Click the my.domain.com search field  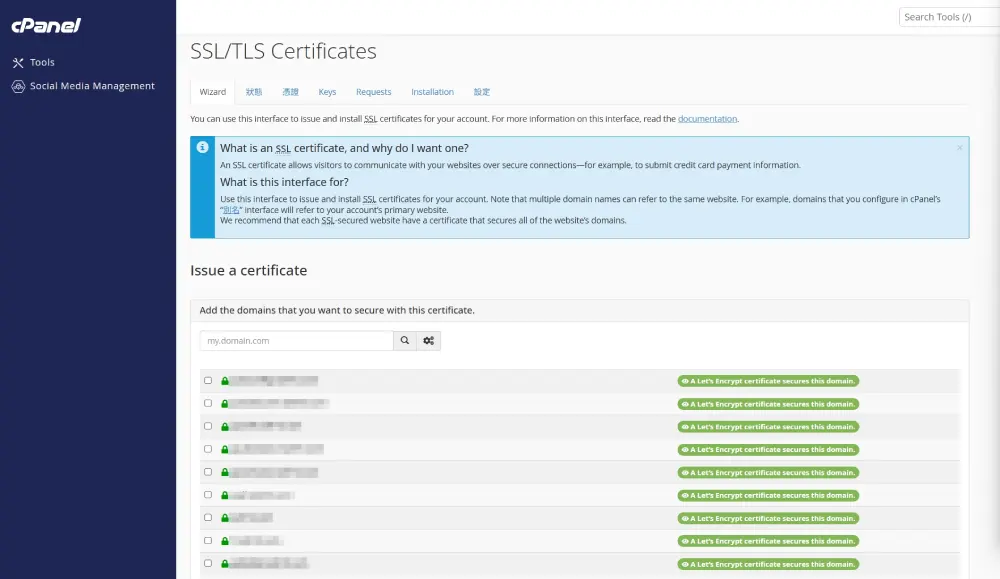(297, 341)
